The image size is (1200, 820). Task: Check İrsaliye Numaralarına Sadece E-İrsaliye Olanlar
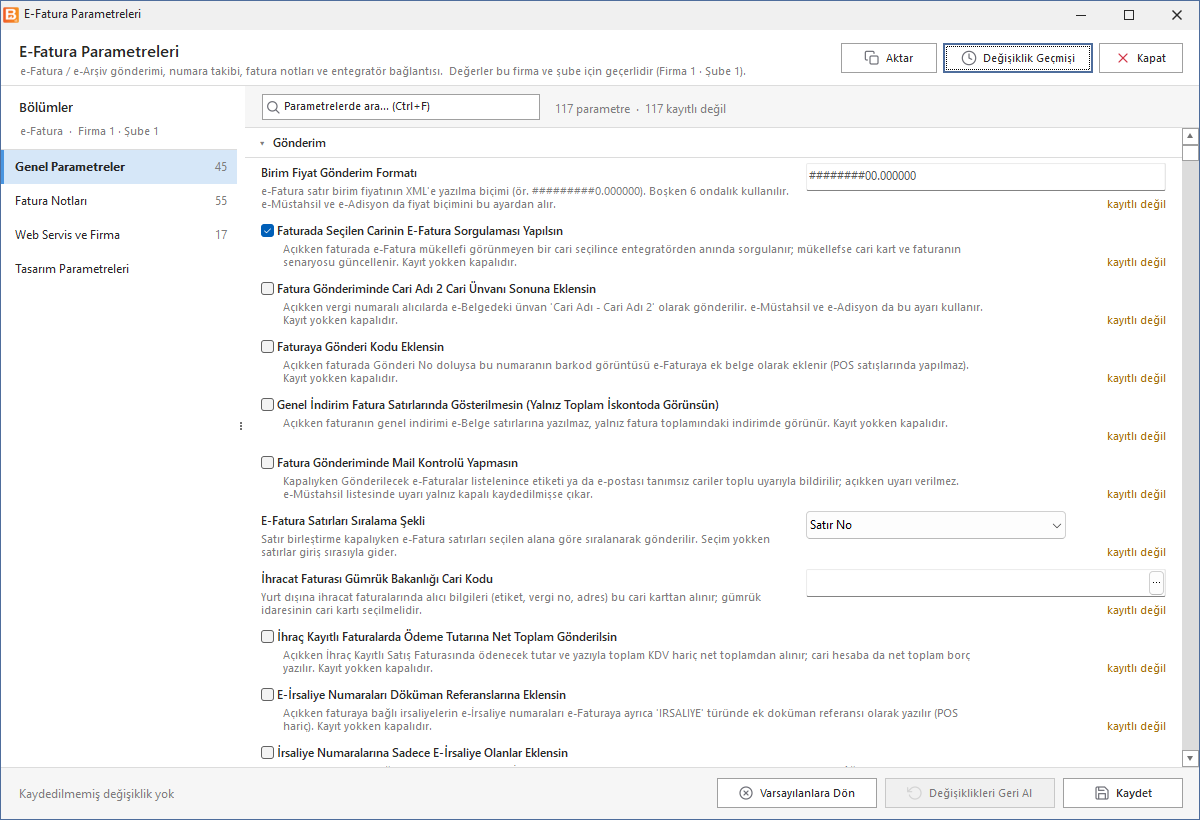pos(267,753)
